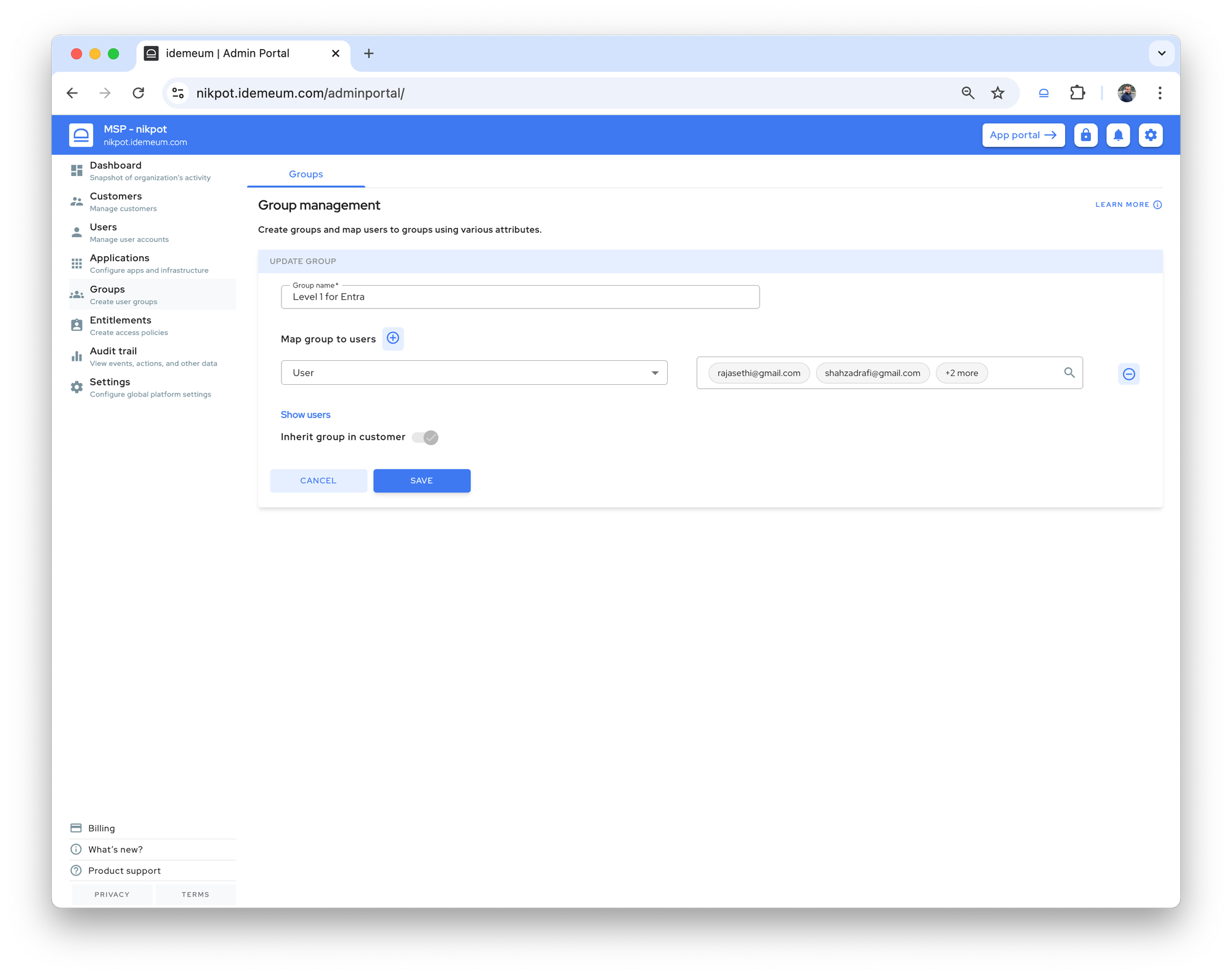Open the browser zoom magnifier icon

point(968,93)
